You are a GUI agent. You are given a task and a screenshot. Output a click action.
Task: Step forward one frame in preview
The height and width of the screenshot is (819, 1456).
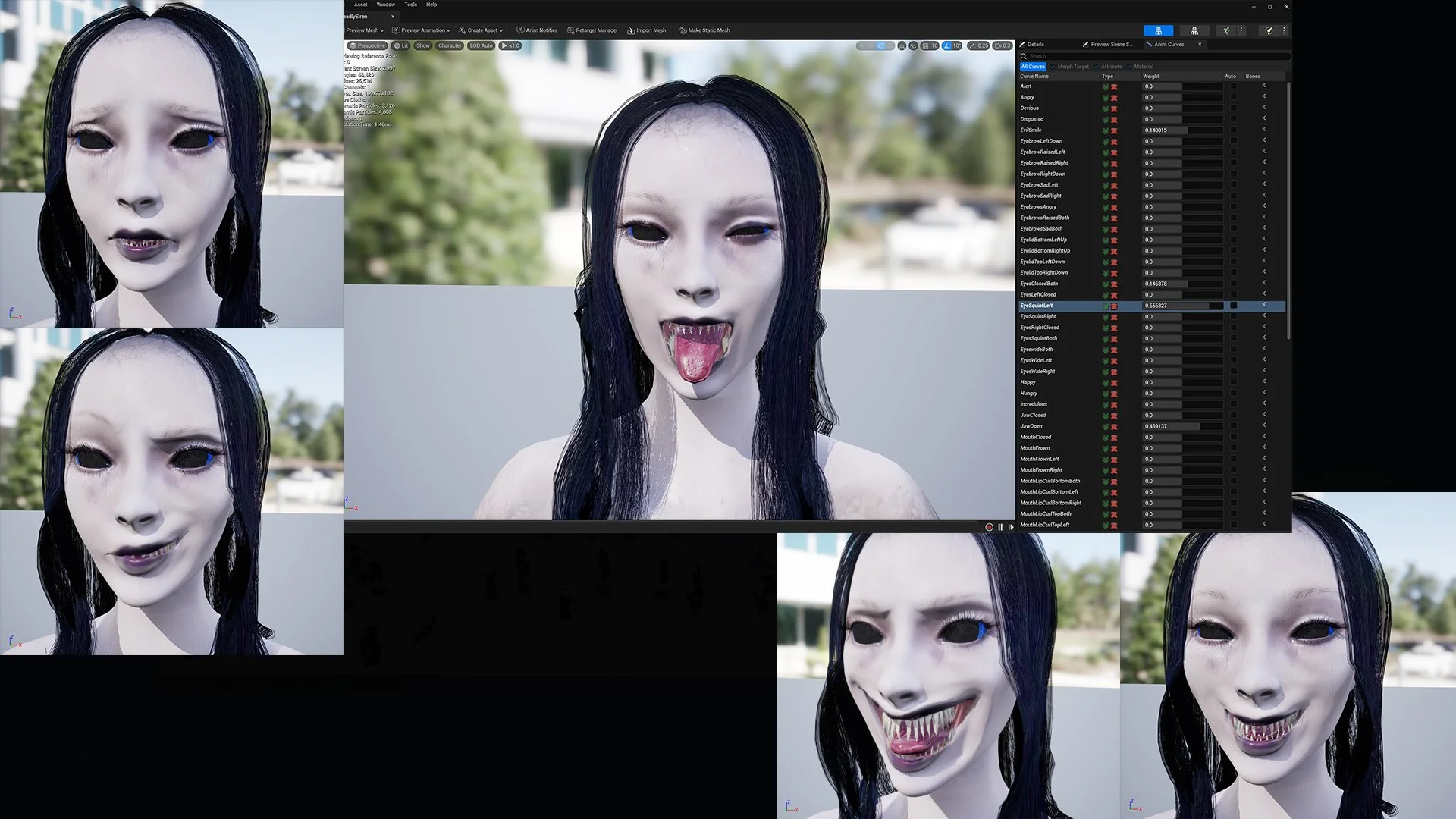click(1010, 527)
